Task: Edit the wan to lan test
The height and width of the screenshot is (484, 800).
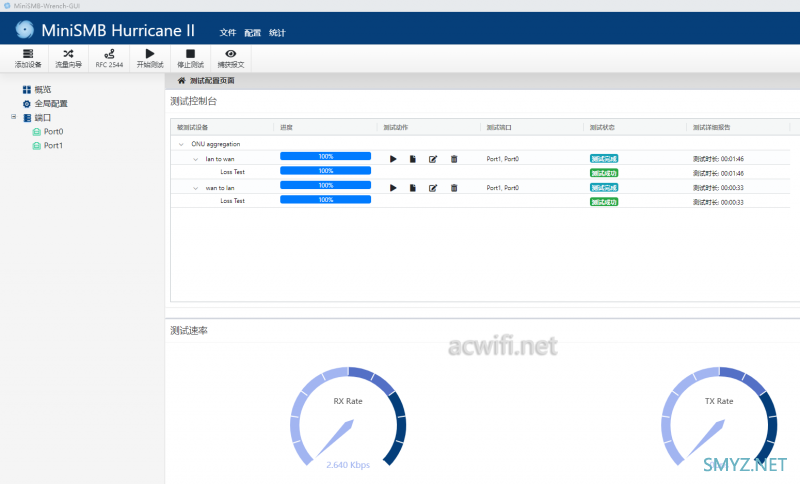Action: (x=433, y=188)
